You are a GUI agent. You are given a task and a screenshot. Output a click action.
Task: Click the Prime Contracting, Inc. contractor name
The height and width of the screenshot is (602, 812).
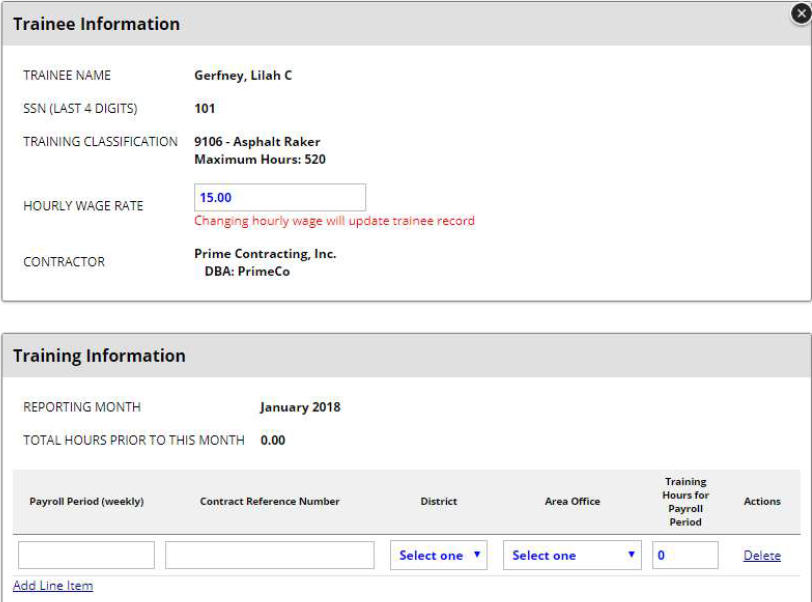[x=265, y=254]
